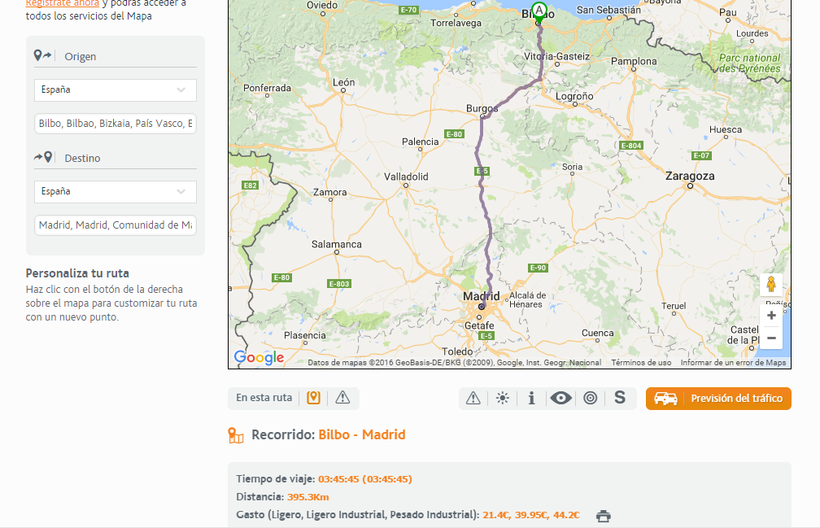Viewport: 820px width, 528px height.
Task: Zoom in the map with plus button
Action: [771, 315]
